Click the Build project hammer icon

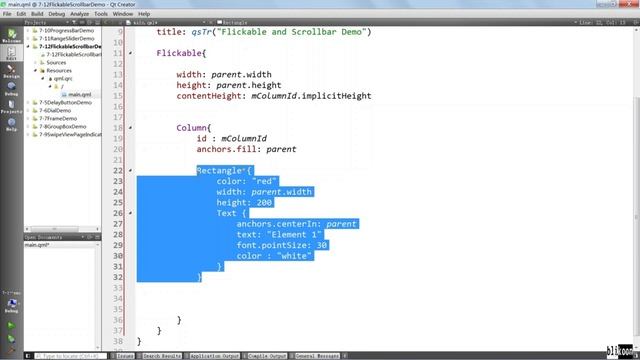pos(11,350)
